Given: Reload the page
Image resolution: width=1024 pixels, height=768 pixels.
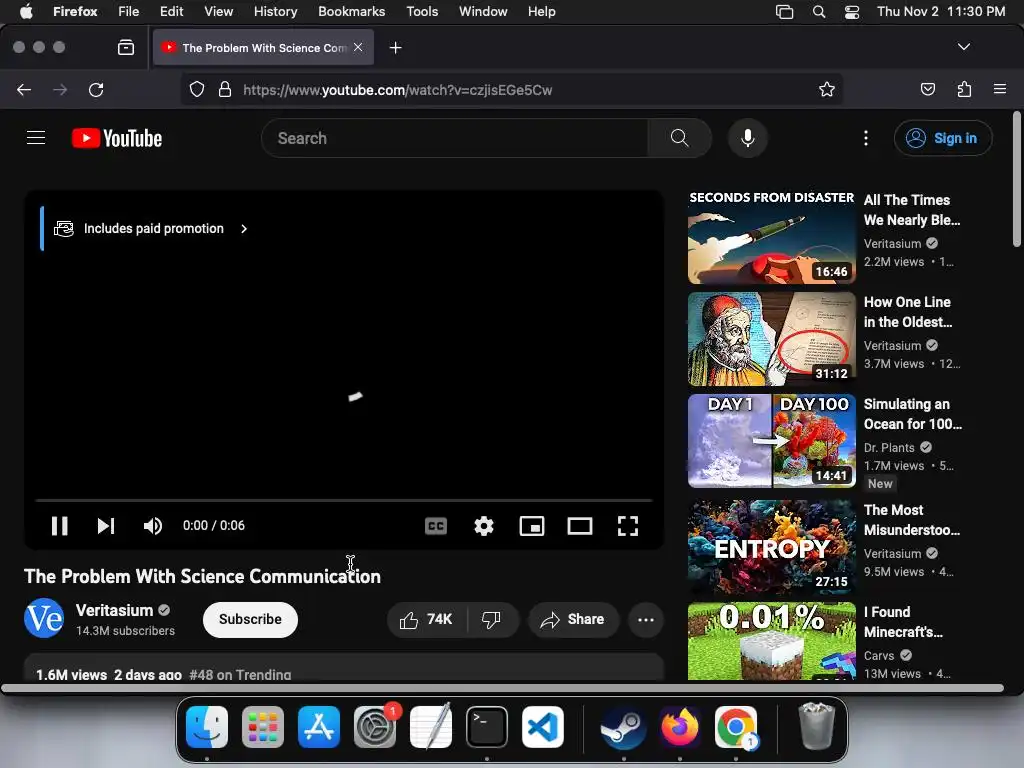Looking at the screenshot, I should click(96, 89).
